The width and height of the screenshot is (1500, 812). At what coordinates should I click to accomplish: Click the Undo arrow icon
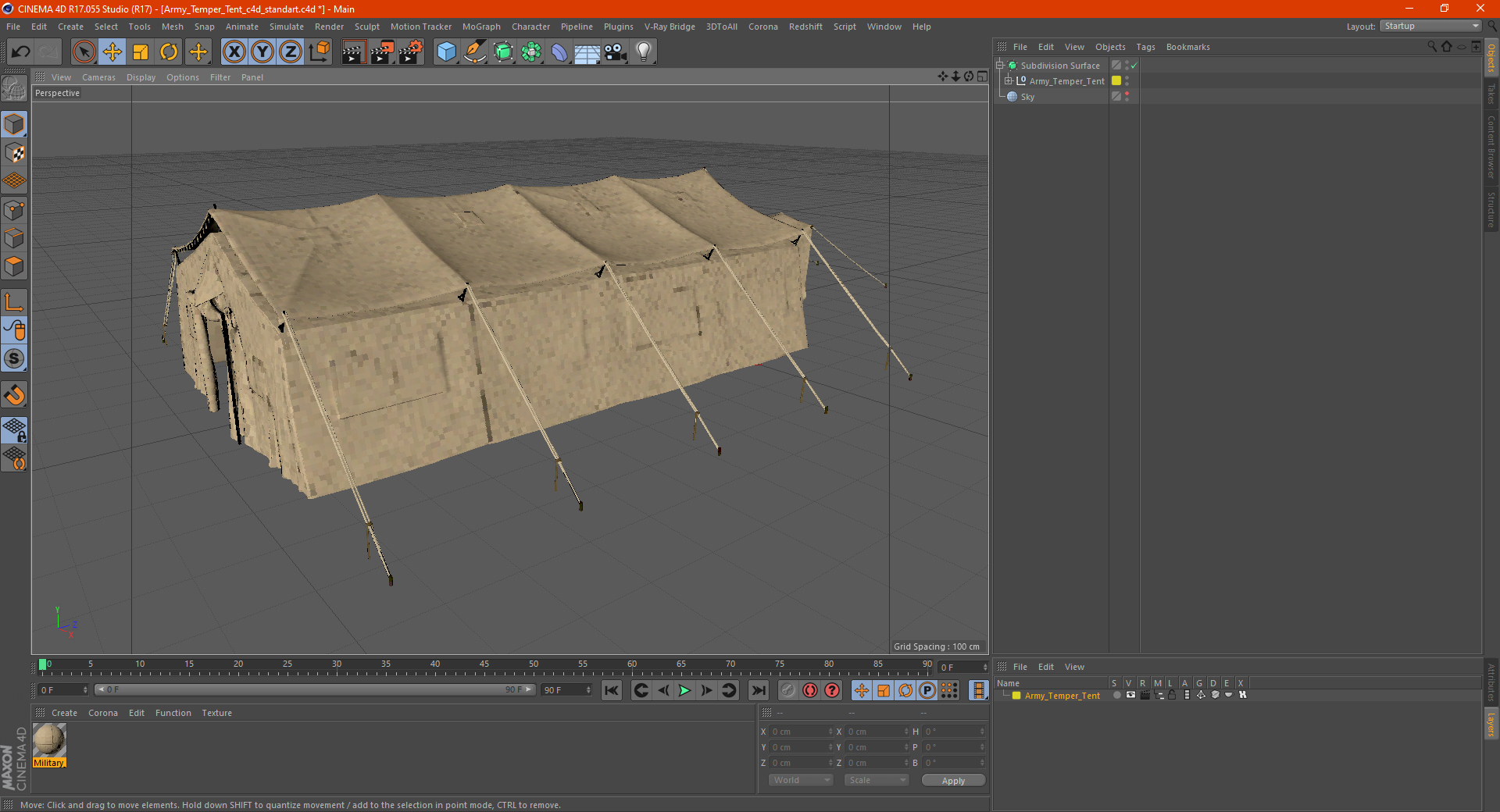point(20,52)
